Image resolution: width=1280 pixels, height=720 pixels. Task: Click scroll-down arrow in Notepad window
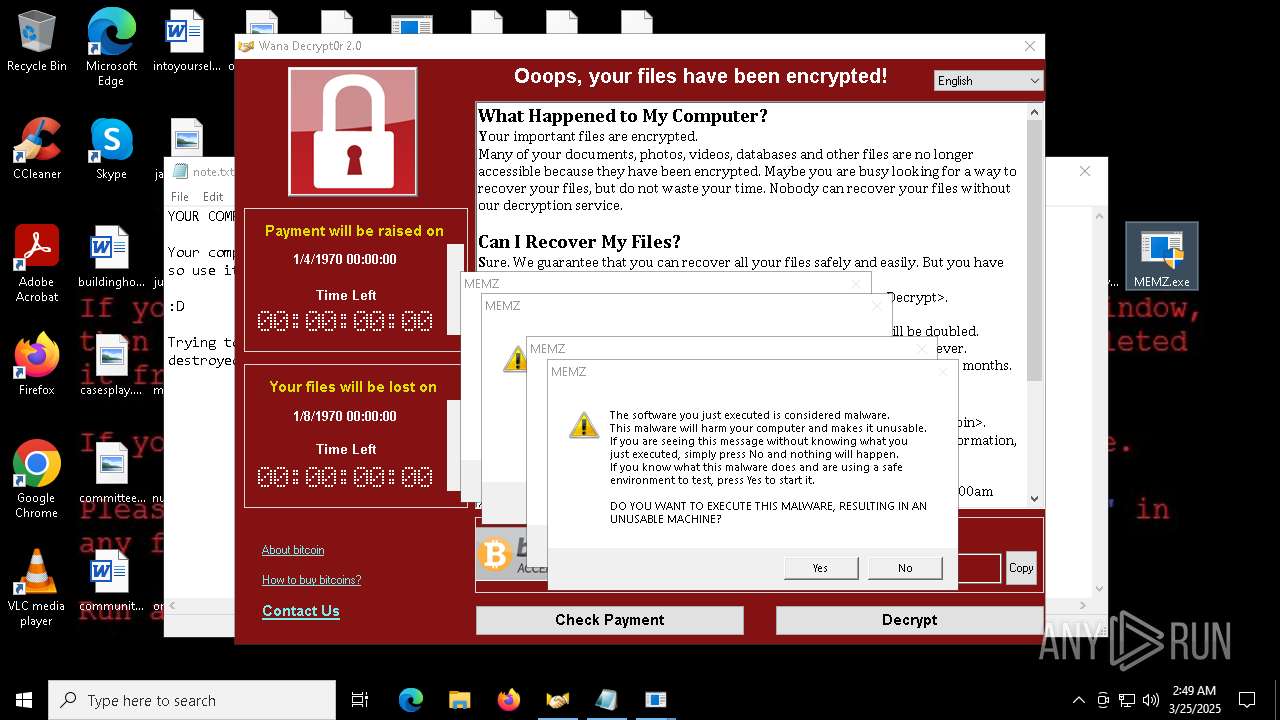coord(1099,589)
